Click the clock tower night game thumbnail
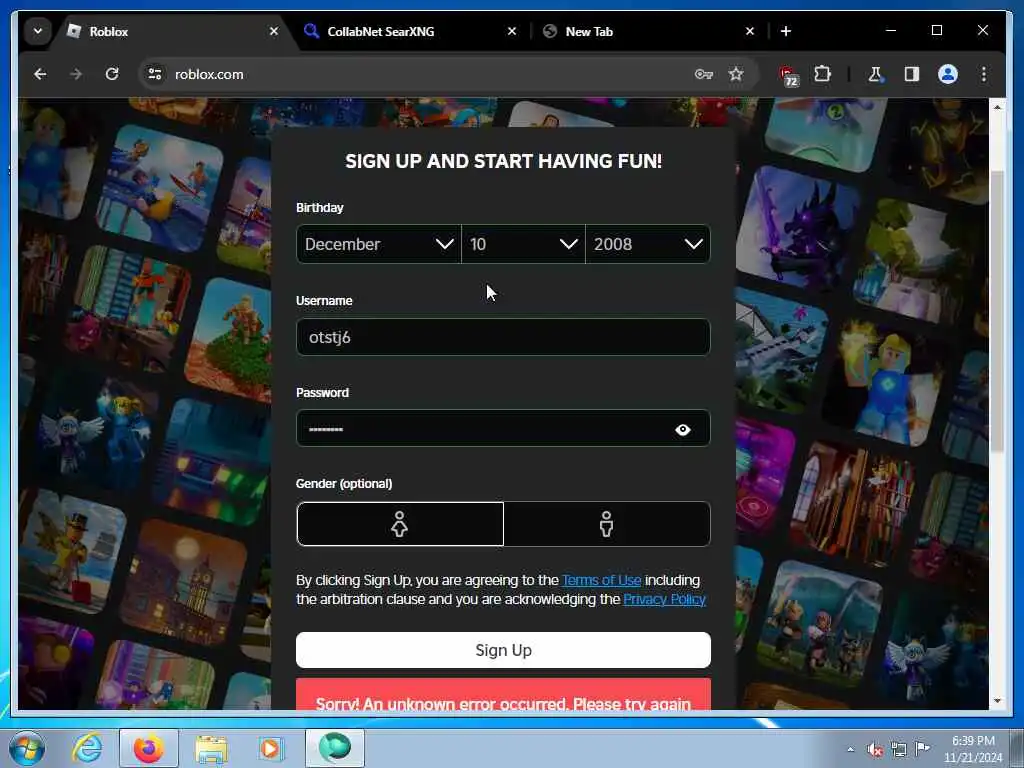 (x=185, y=583)
